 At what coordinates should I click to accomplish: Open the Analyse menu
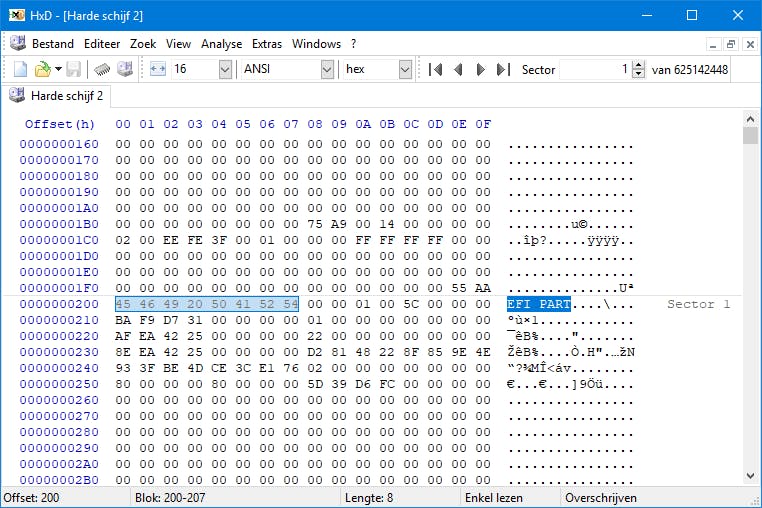pyautogui.click(x=222, y=44)
